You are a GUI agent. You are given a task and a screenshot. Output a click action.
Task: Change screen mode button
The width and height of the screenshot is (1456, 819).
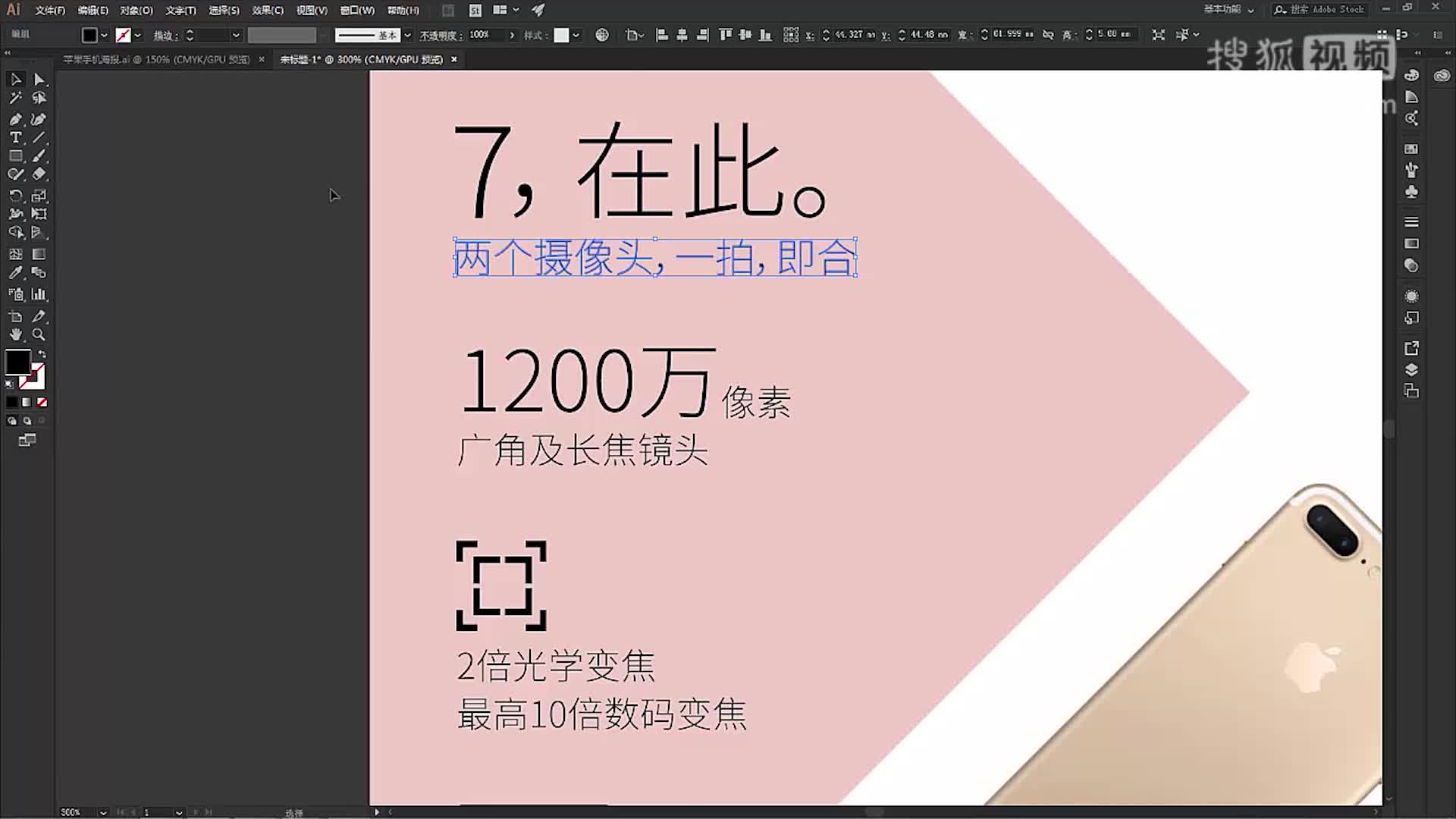click(27, 441)
